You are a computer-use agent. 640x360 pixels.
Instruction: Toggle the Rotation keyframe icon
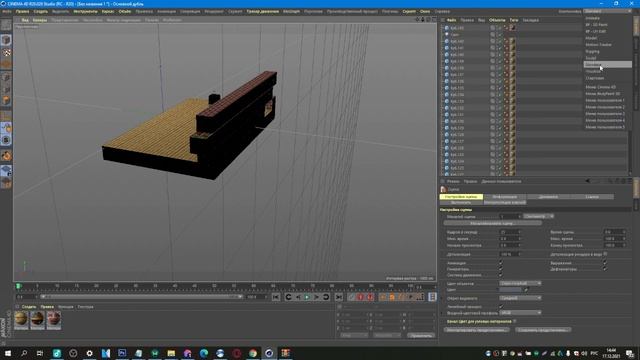(x=402, y=297)
